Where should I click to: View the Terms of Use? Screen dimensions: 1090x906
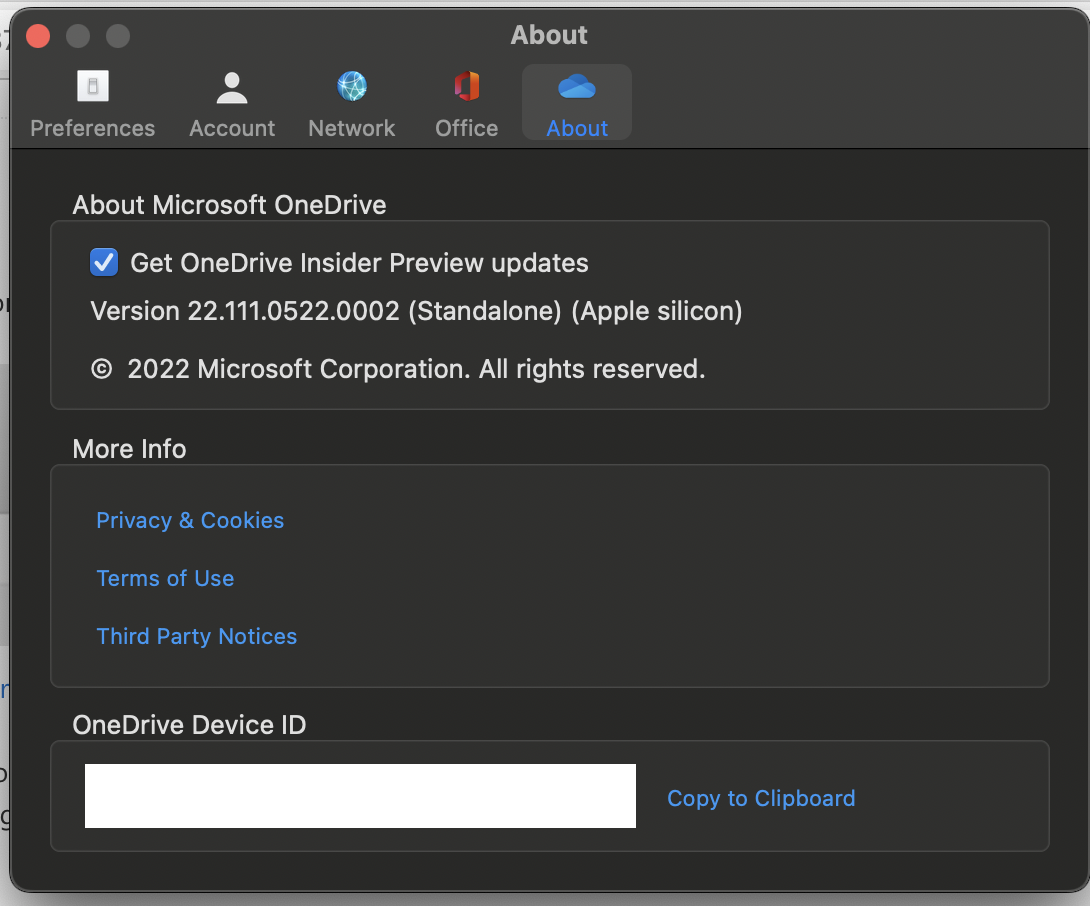click(165, 578)
